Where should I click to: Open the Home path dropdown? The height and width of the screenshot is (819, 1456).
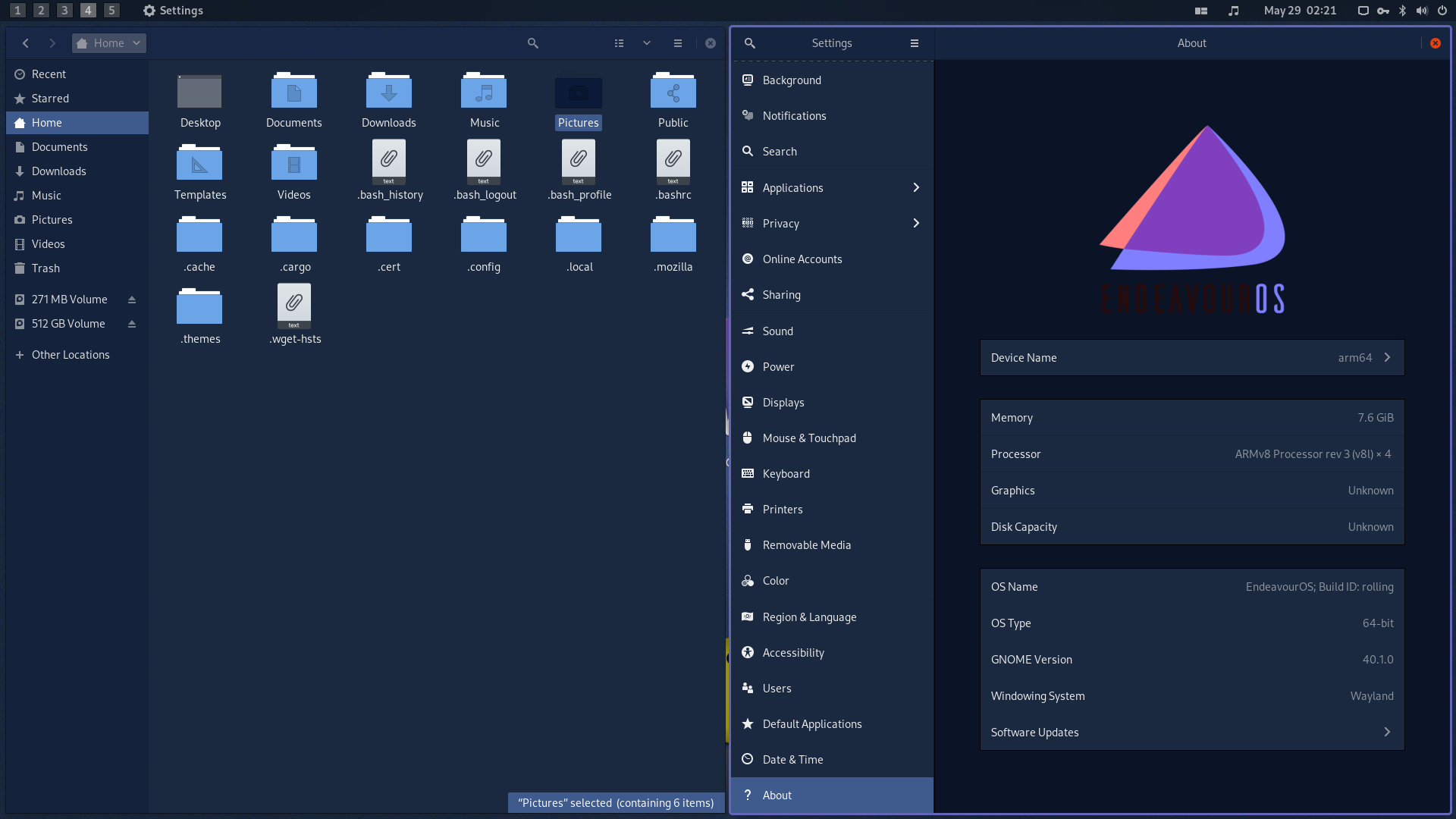pyautogui.click(x=109, y=43)
